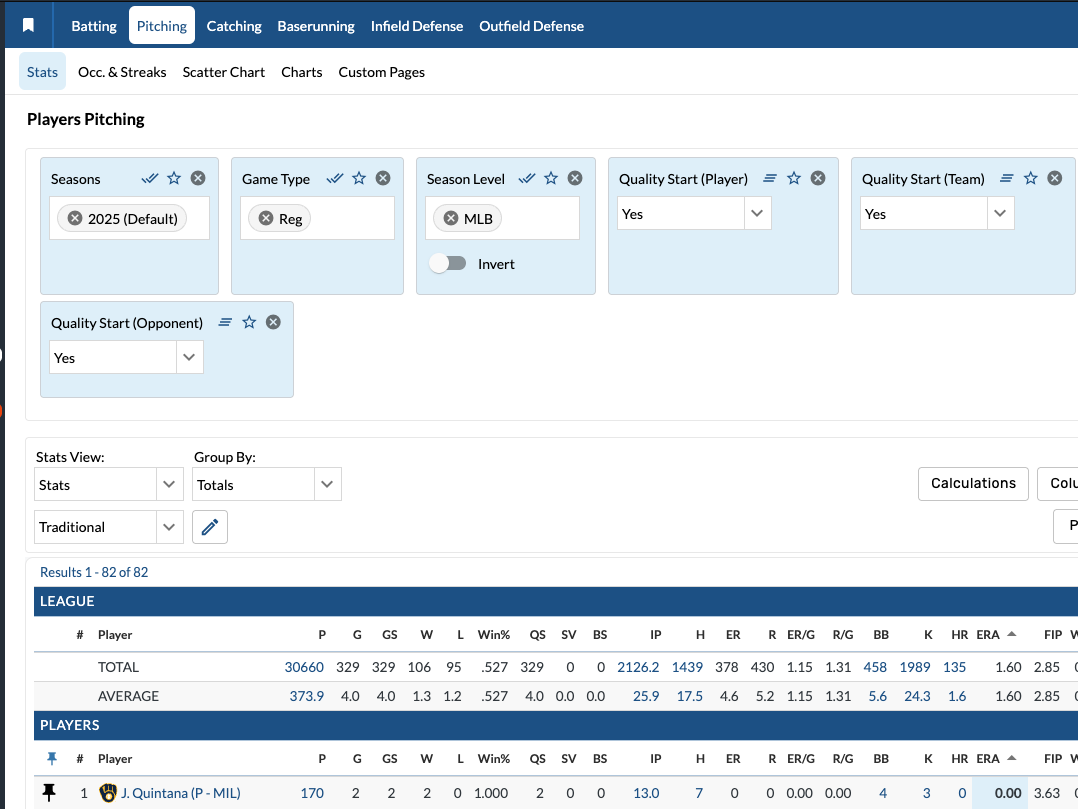Open the Stats View dropdown
The width and height of the screenshot is (1078, 809).
click(169, 485)
